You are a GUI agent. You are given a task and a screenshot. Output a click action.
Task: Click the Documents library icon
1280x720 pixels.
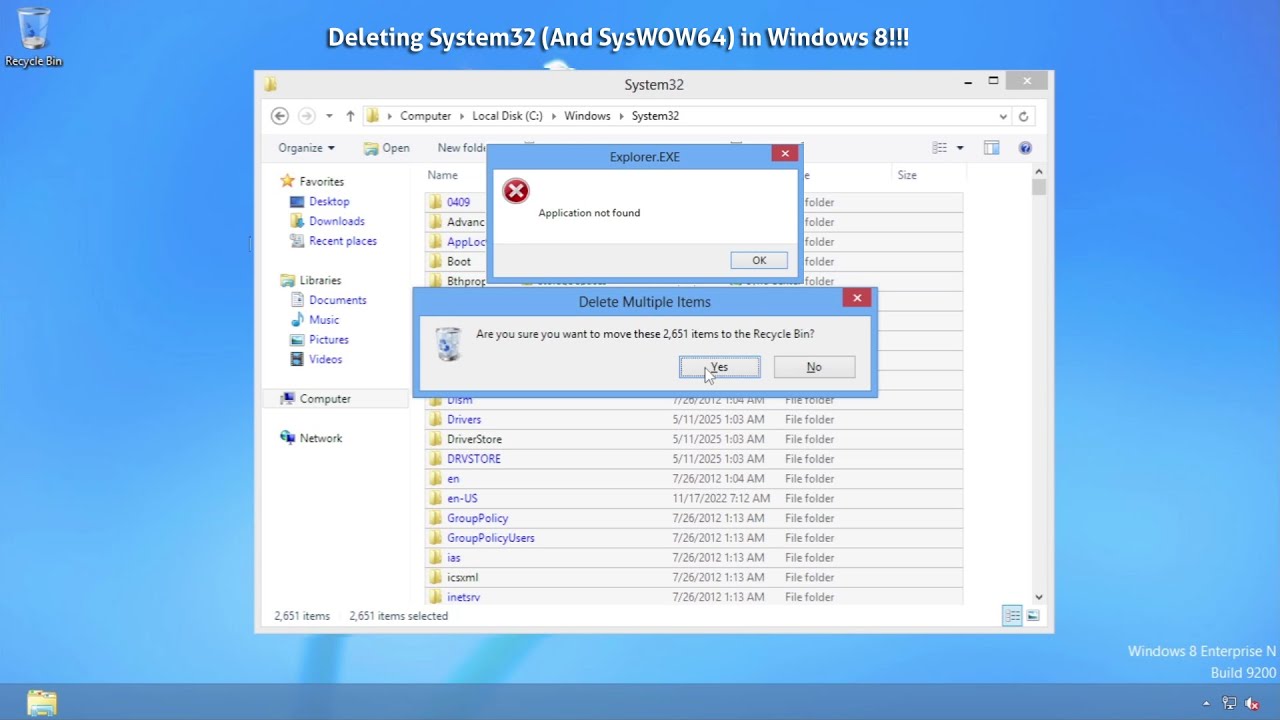(x=297, y=300)
